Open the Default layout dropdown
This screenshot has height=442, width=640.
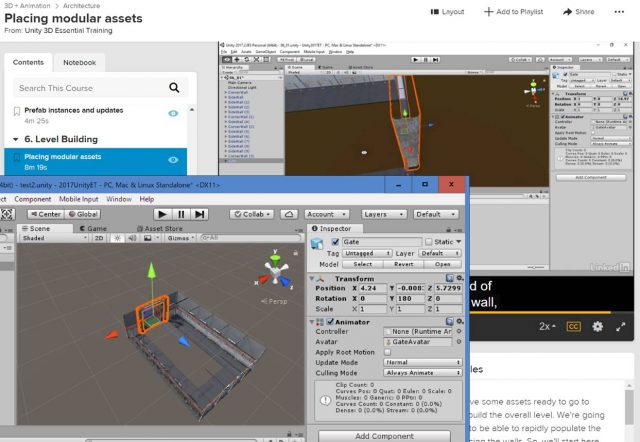(436, 214)
